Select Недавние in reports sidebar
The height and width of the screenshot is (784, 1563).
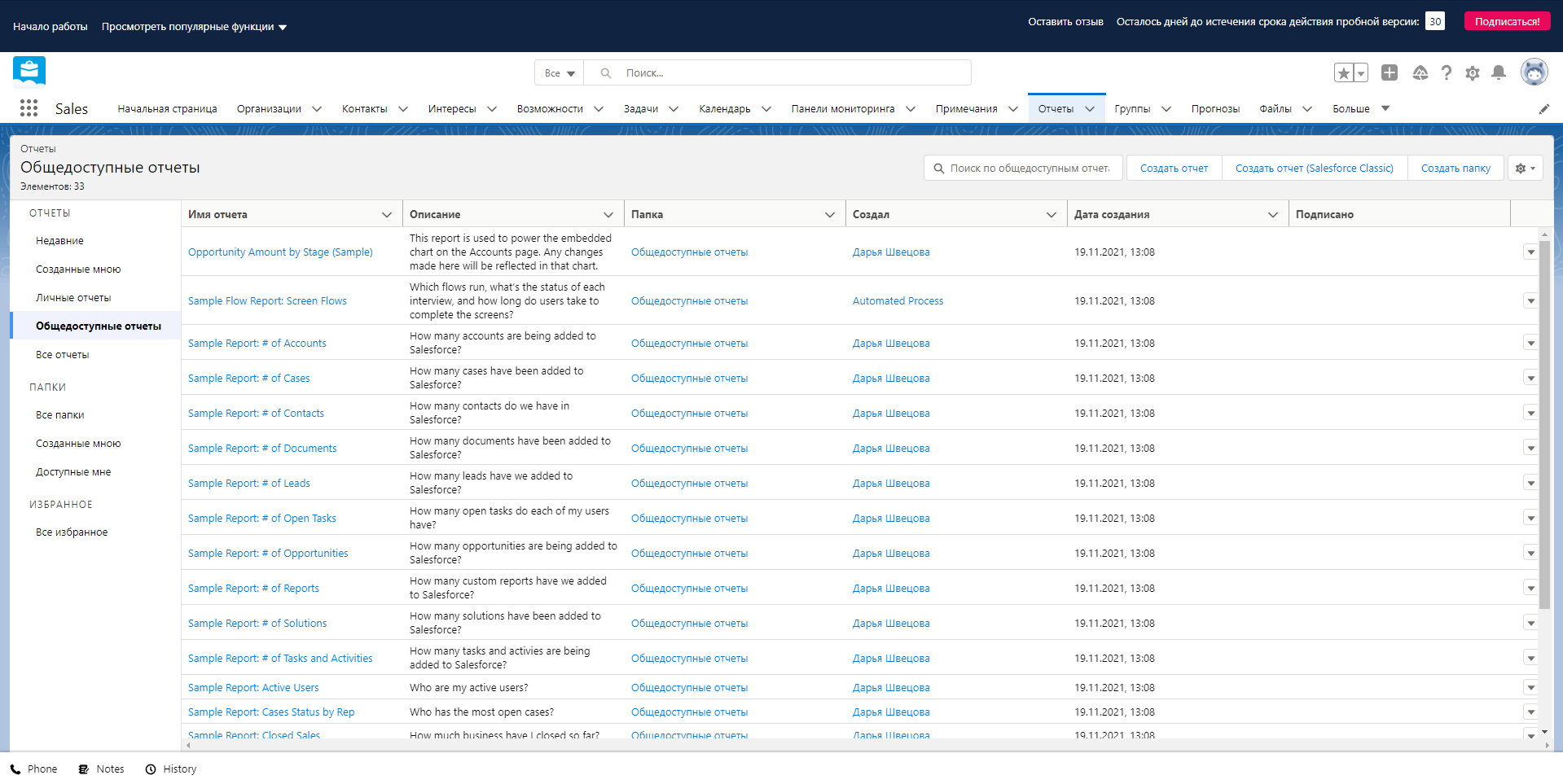tap(59, 241)
